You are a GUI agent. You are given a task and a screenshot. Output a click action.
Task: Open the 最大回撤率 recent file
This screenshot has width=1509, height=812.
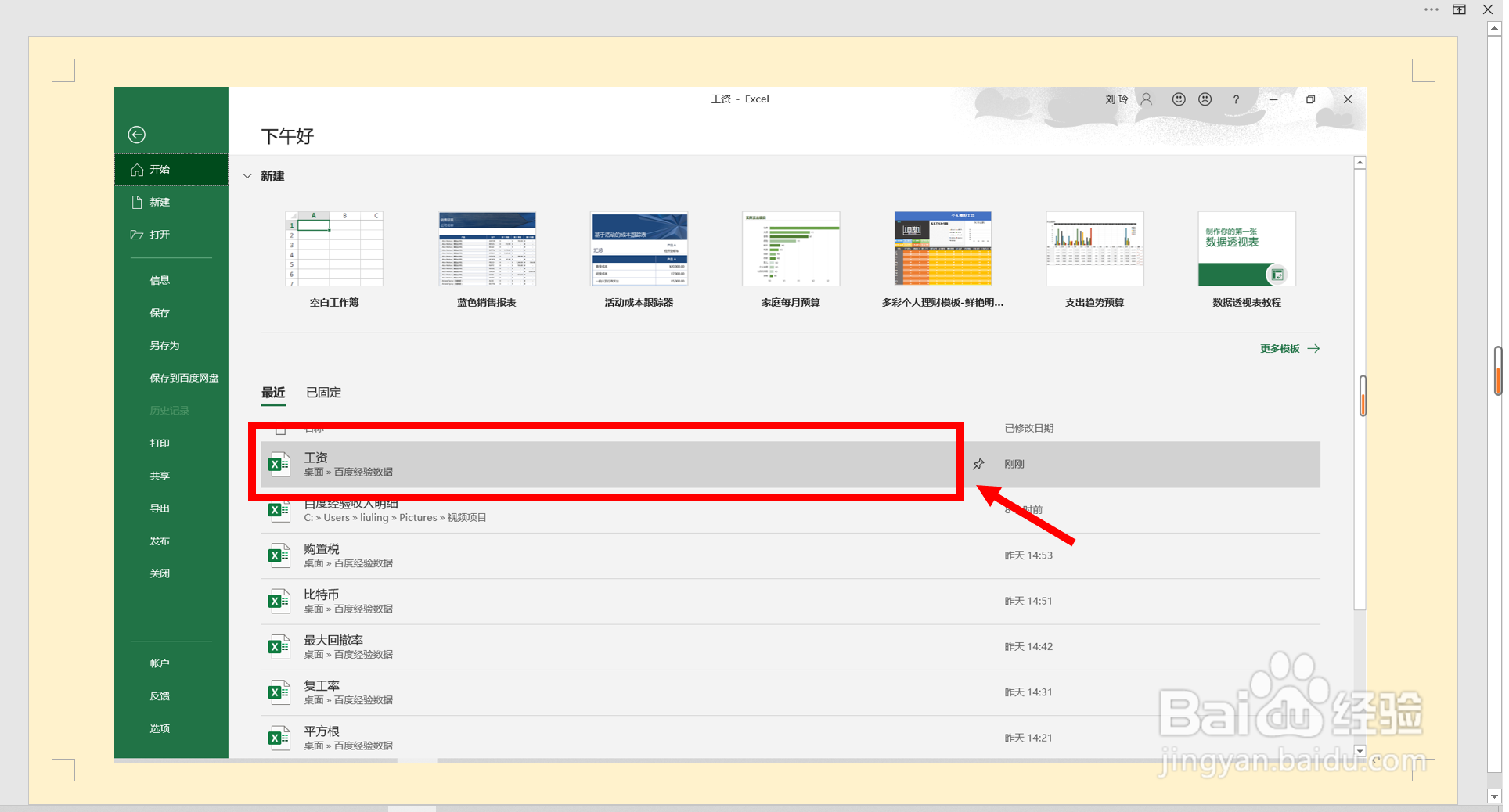pos(791,647)
